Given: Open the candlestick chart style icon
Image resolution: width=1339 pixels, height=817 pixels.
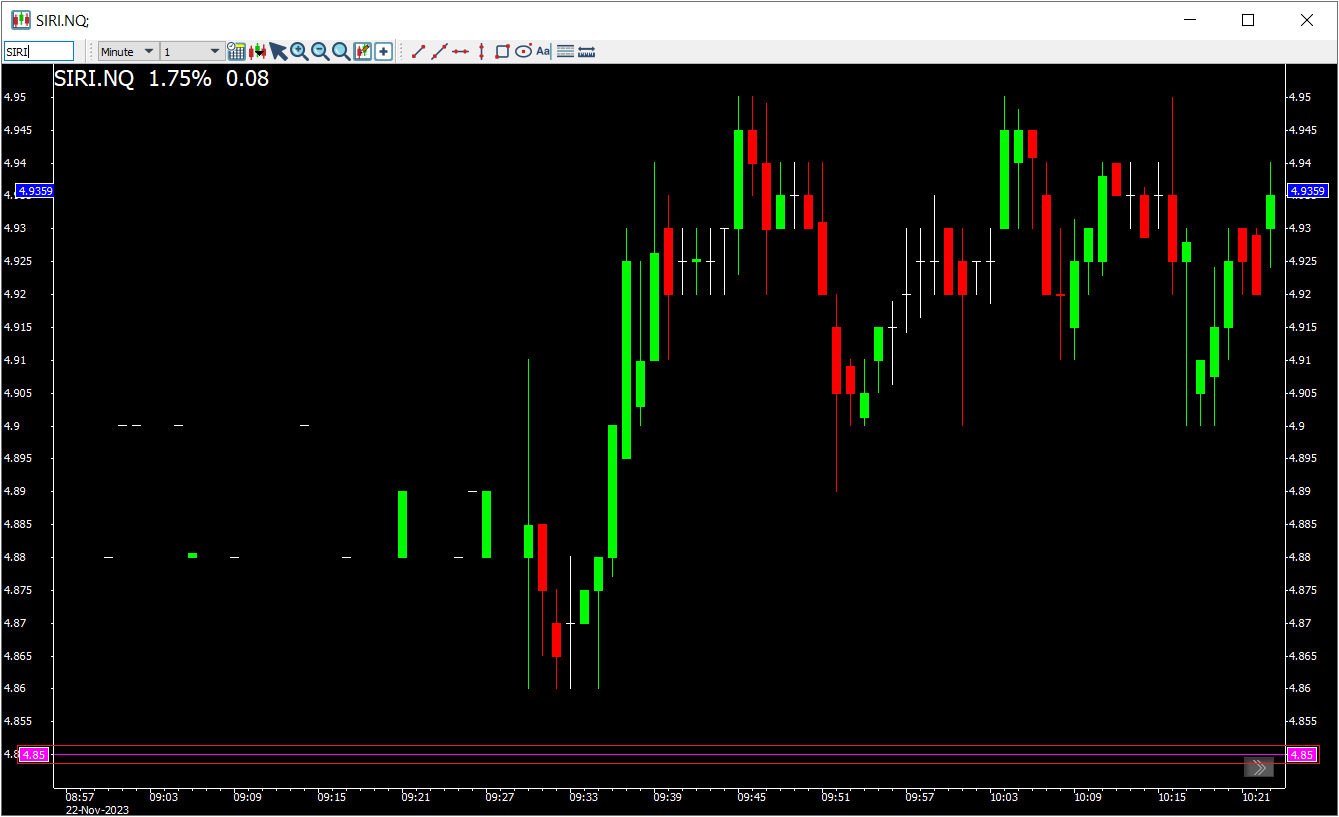Looking at the screenshot, I should coord(257,51).
